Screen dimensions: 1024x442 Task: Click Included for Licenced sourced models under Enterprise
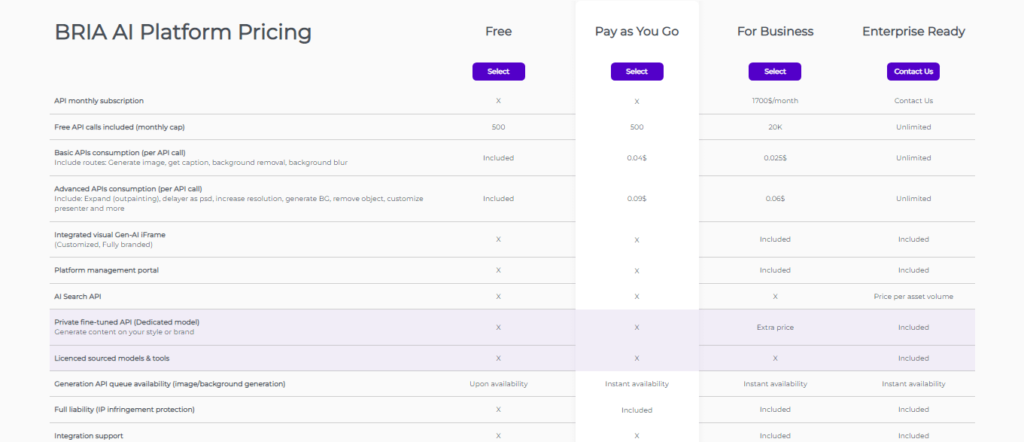[x=914, y=358]
